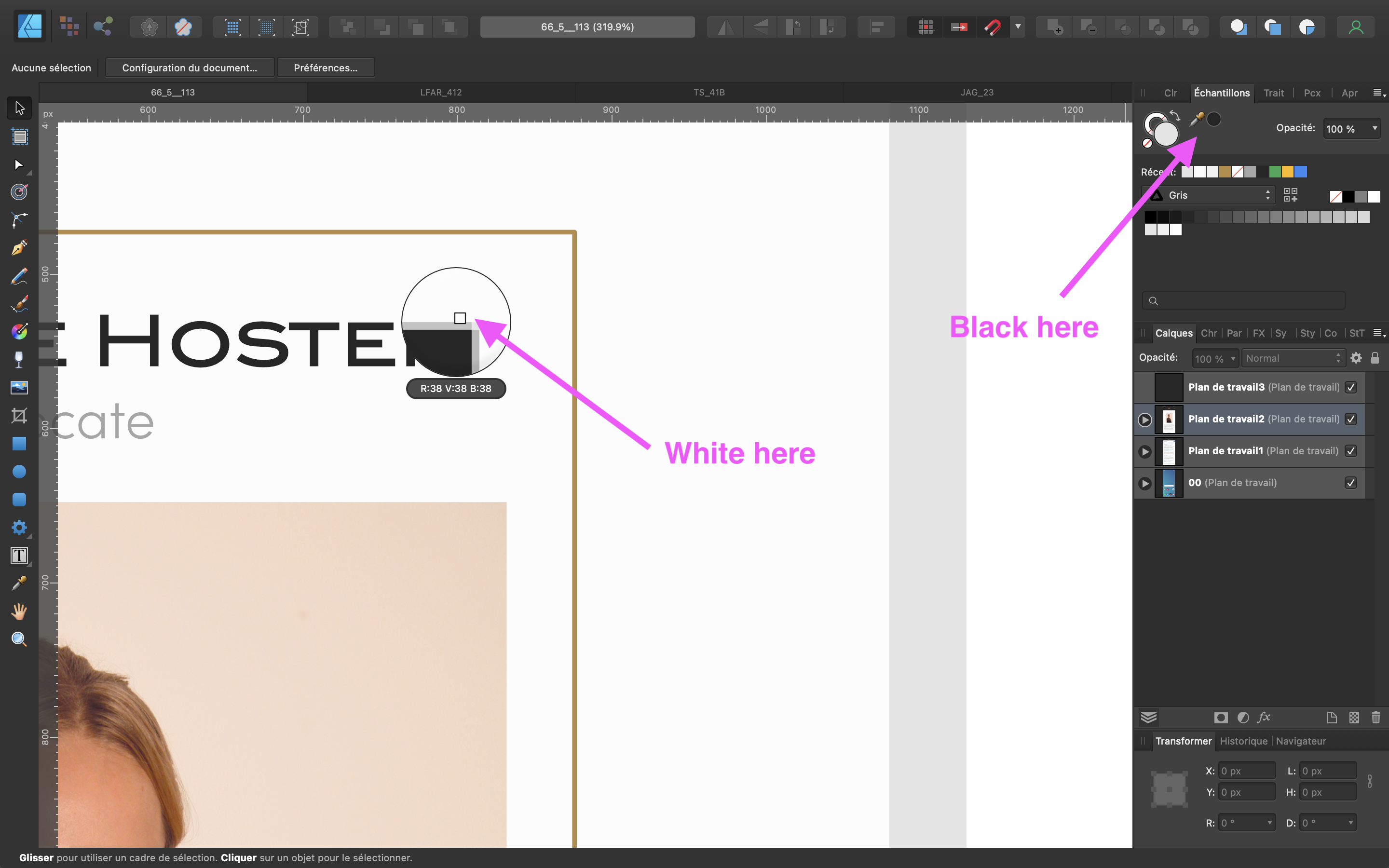
Task: Open the Gris palette dropdown
Action: (x=1210, y=196)
